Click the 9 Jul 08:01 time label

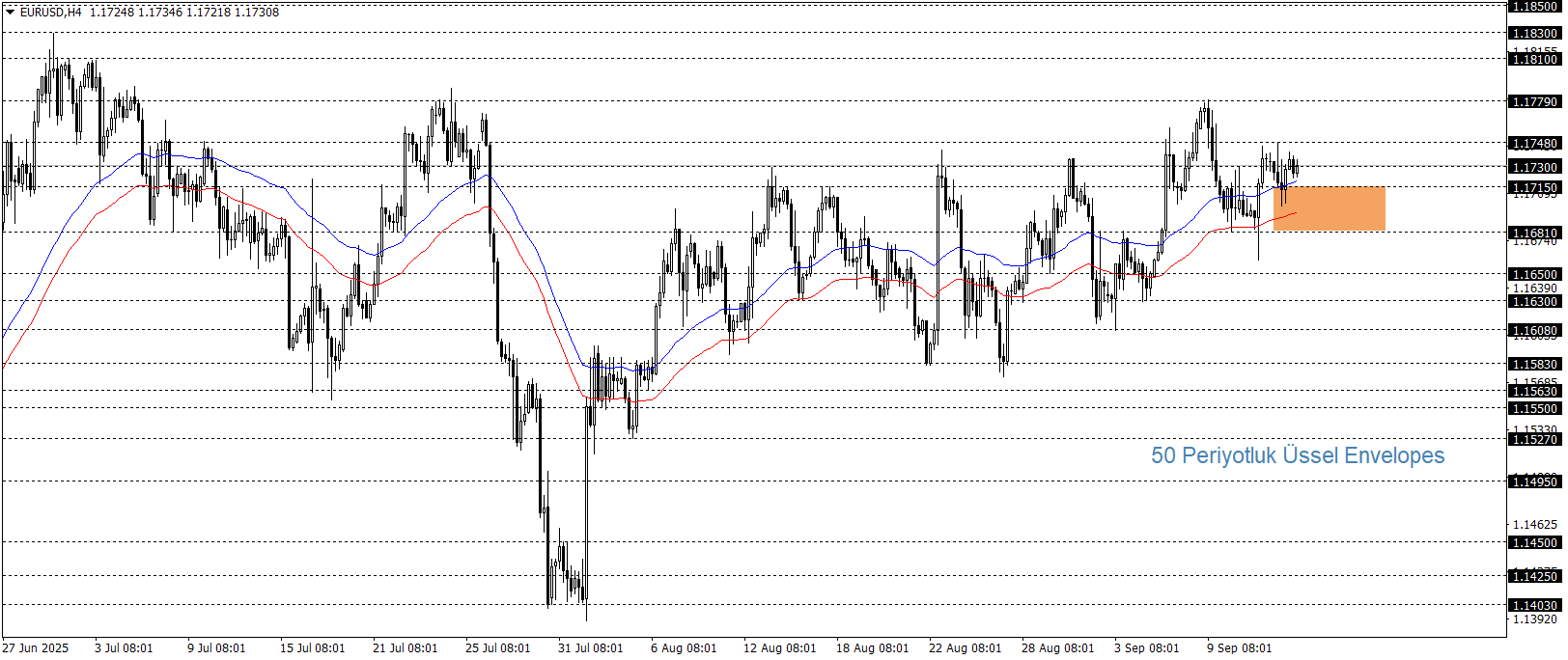(x=216, y=647)
